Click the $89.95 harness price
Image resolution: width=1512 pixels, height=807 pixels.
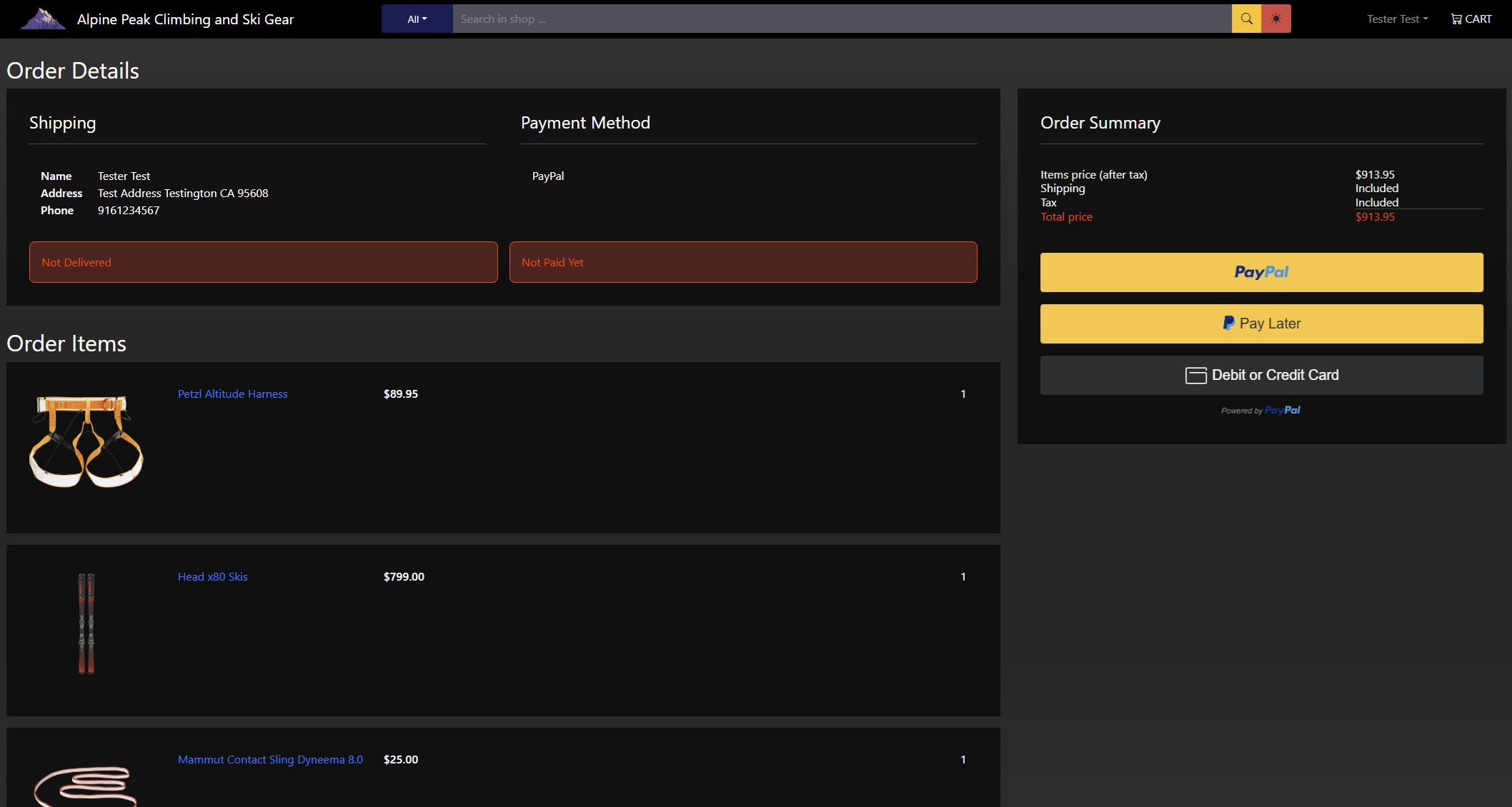[401, 394]
